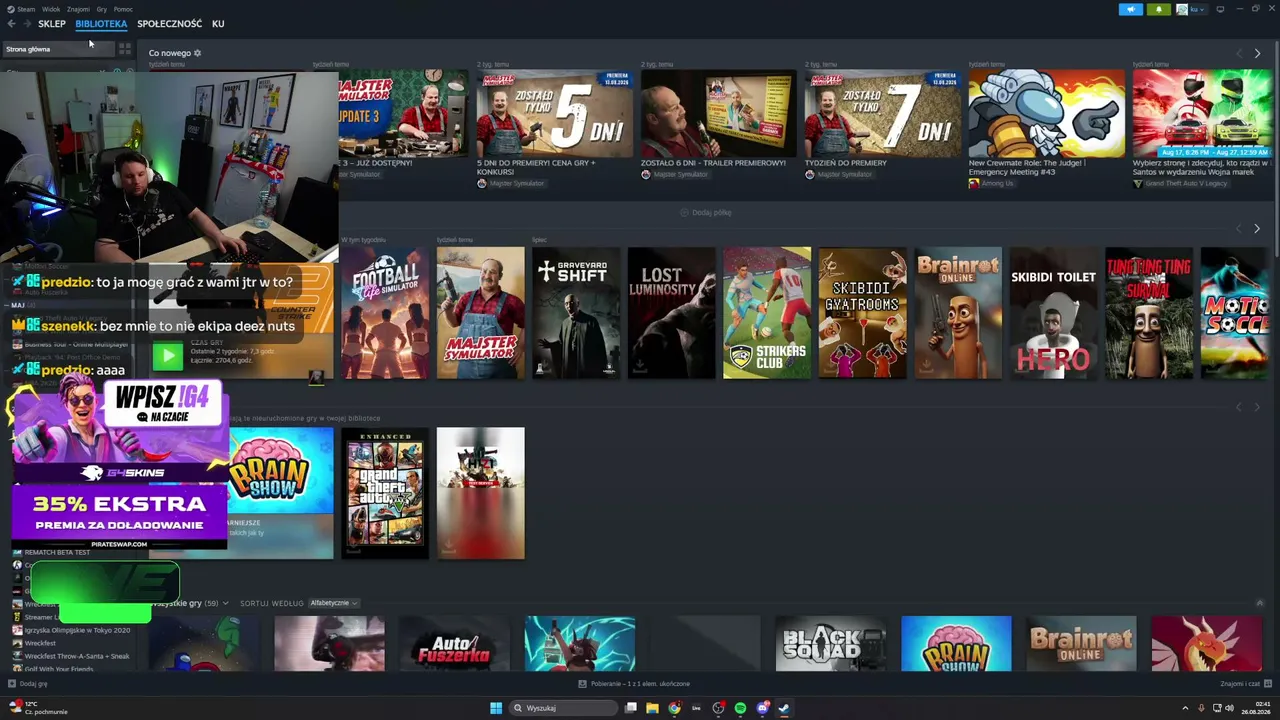Open File Explorer from the taskbar

(x=652, y=708)
